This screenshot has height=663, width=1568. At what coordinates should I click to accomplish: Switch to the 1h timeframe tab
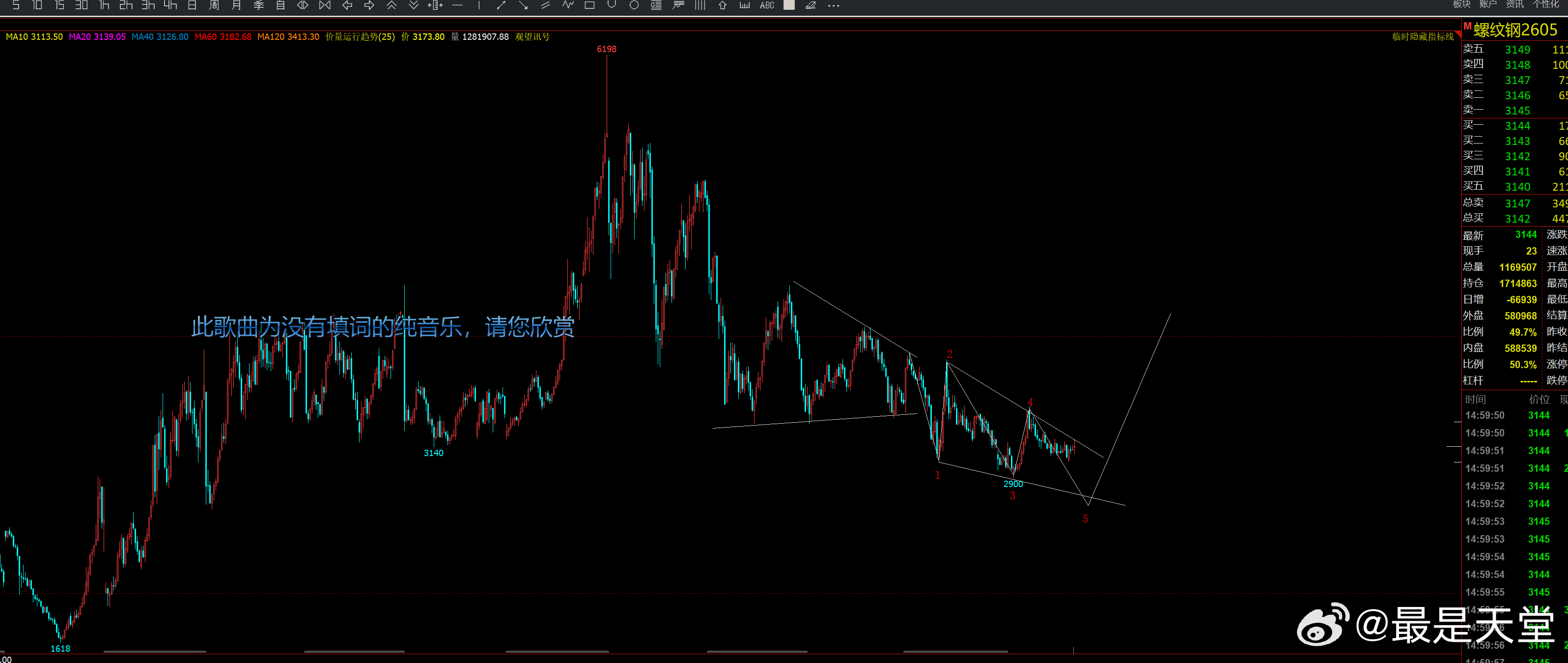[104, 5]
